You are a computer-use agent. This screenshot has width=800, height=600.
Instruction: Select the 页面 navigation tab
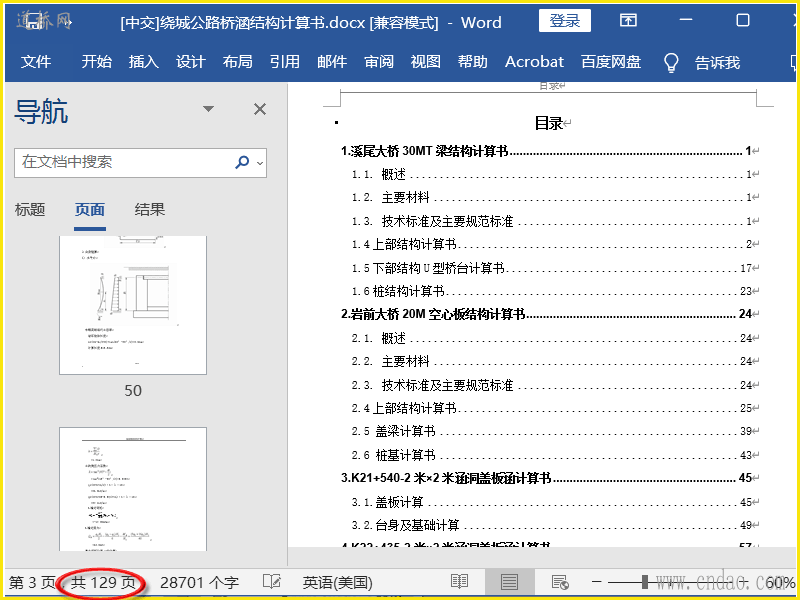[90, 210]
